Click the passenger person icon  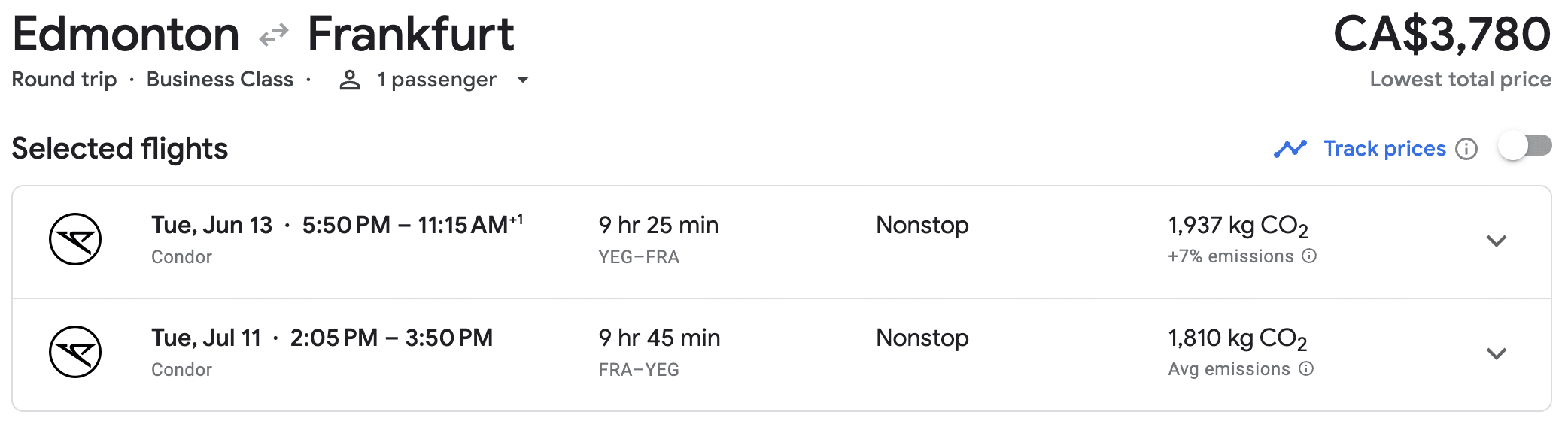pyautogui.click(x=350, y=80)
